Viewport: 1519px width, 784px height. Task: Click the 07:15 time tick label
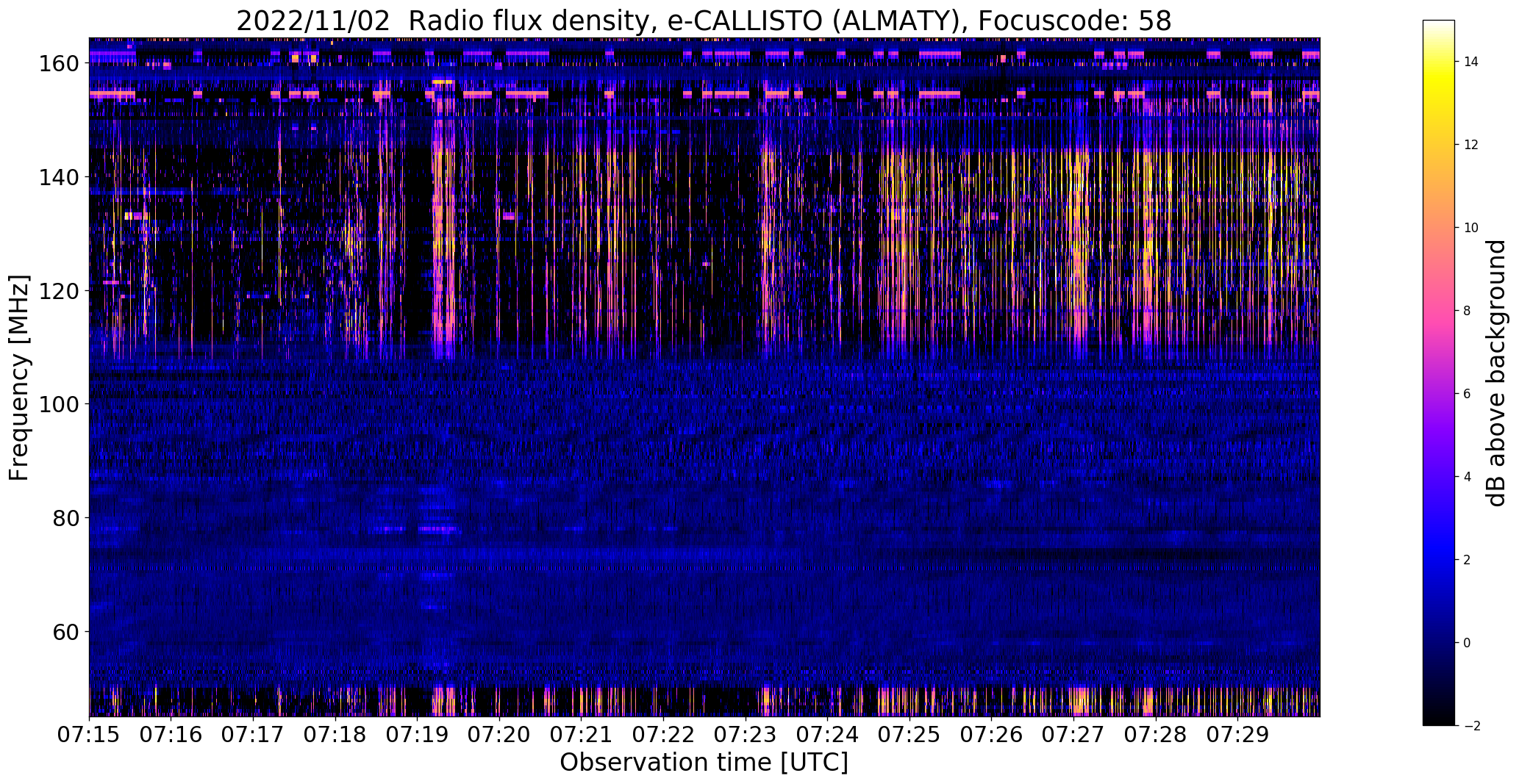(90, 734)
